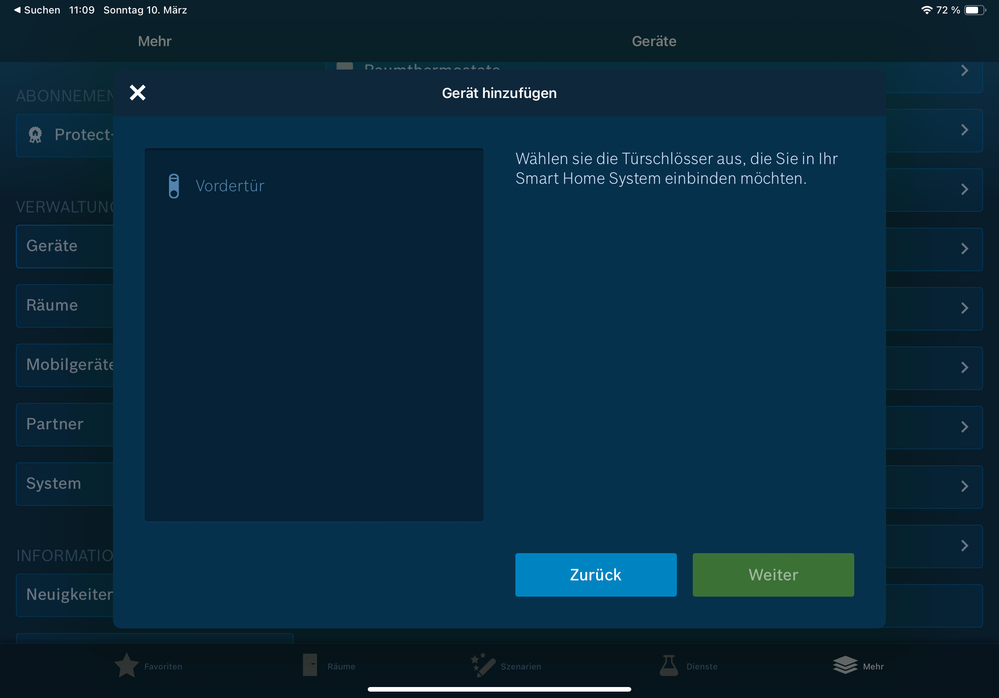Tap the Protect subscription badge icon
The image size is (999, 698).
pos(36,135)
